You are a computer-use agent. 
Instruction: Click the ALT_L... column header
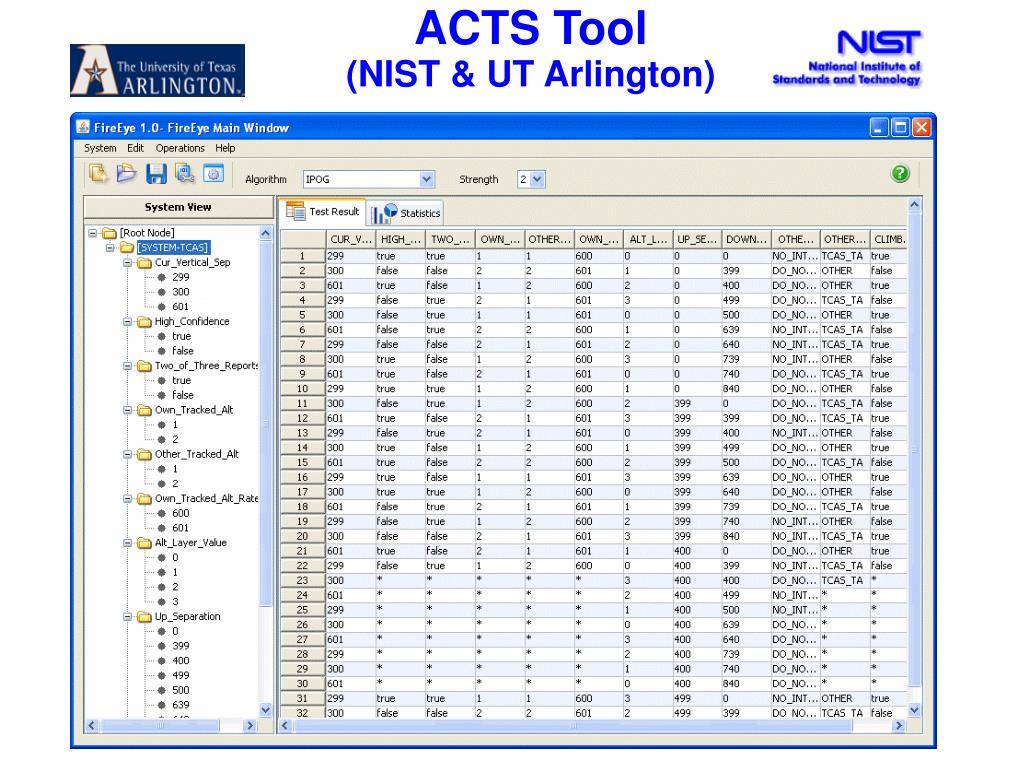[648, 239]
